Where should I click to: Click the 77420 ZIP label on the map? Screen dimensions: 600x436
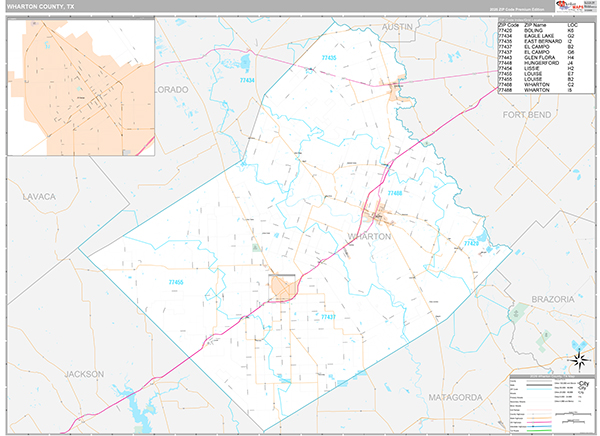[x=471, y=243]
